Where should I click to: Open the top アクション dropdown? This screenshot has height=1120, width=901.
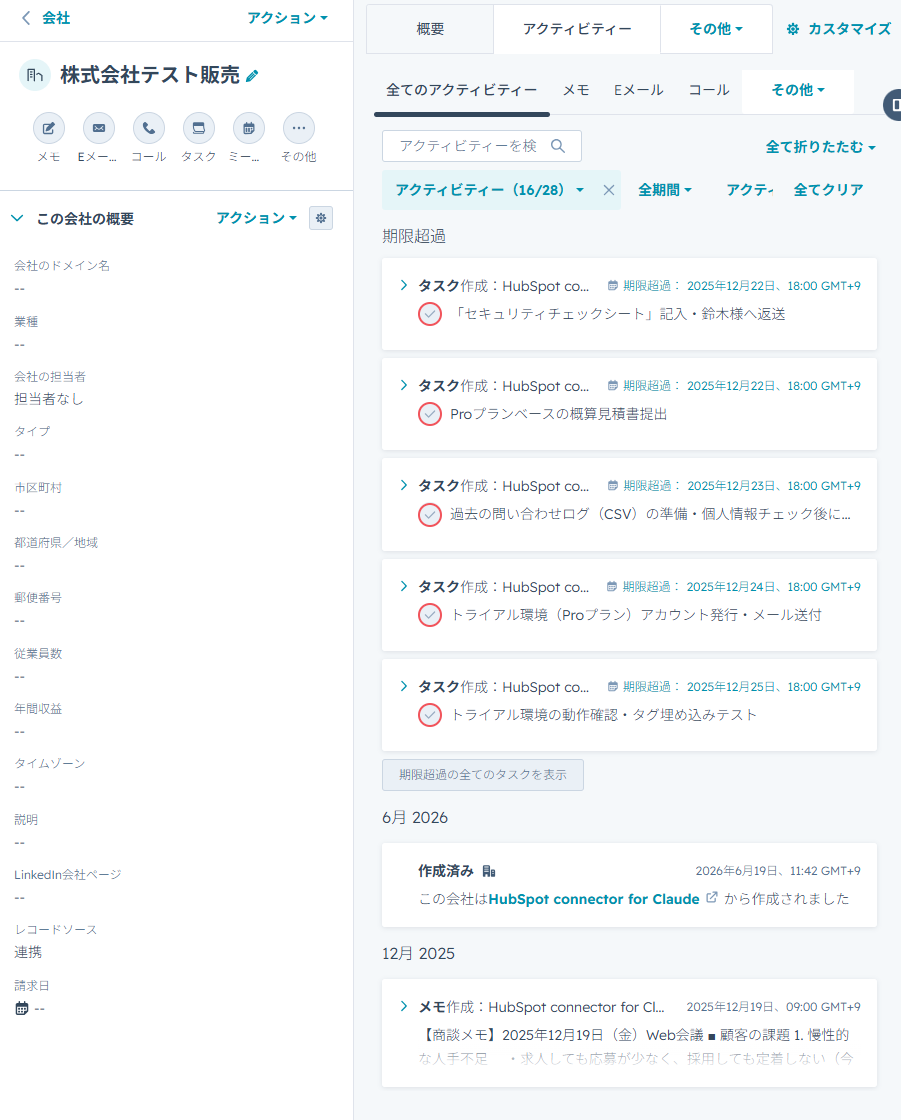[x=287, y=18]
